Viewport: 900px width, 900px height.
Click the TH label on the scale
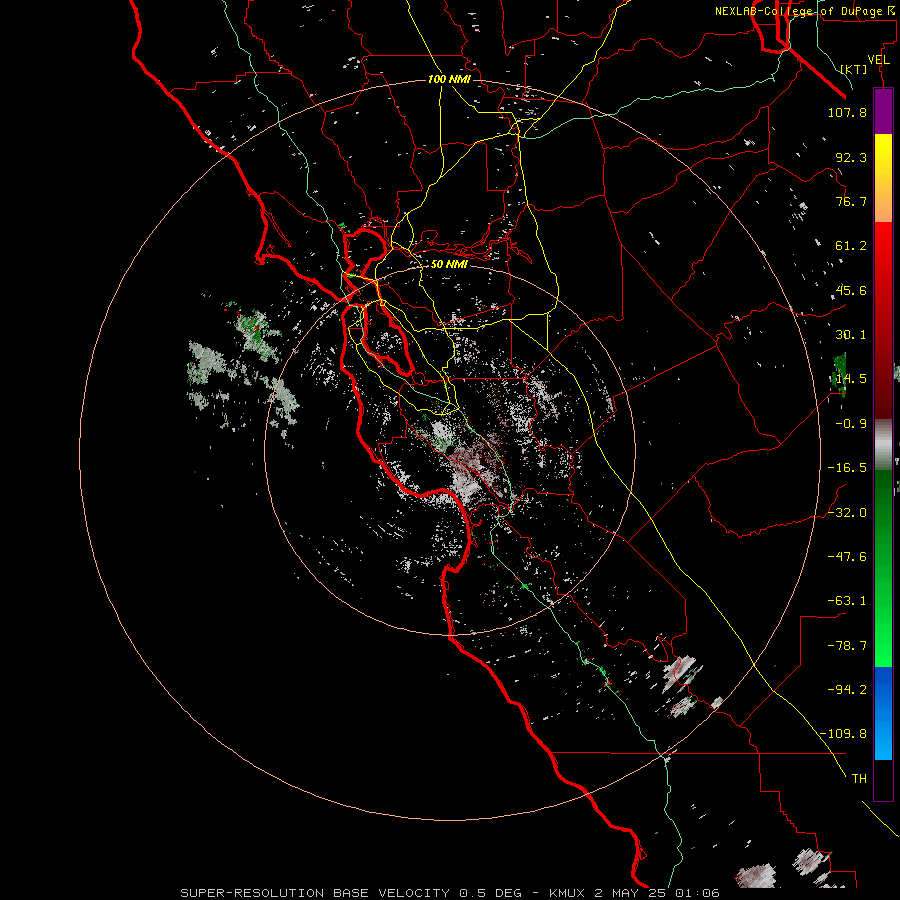859,779
